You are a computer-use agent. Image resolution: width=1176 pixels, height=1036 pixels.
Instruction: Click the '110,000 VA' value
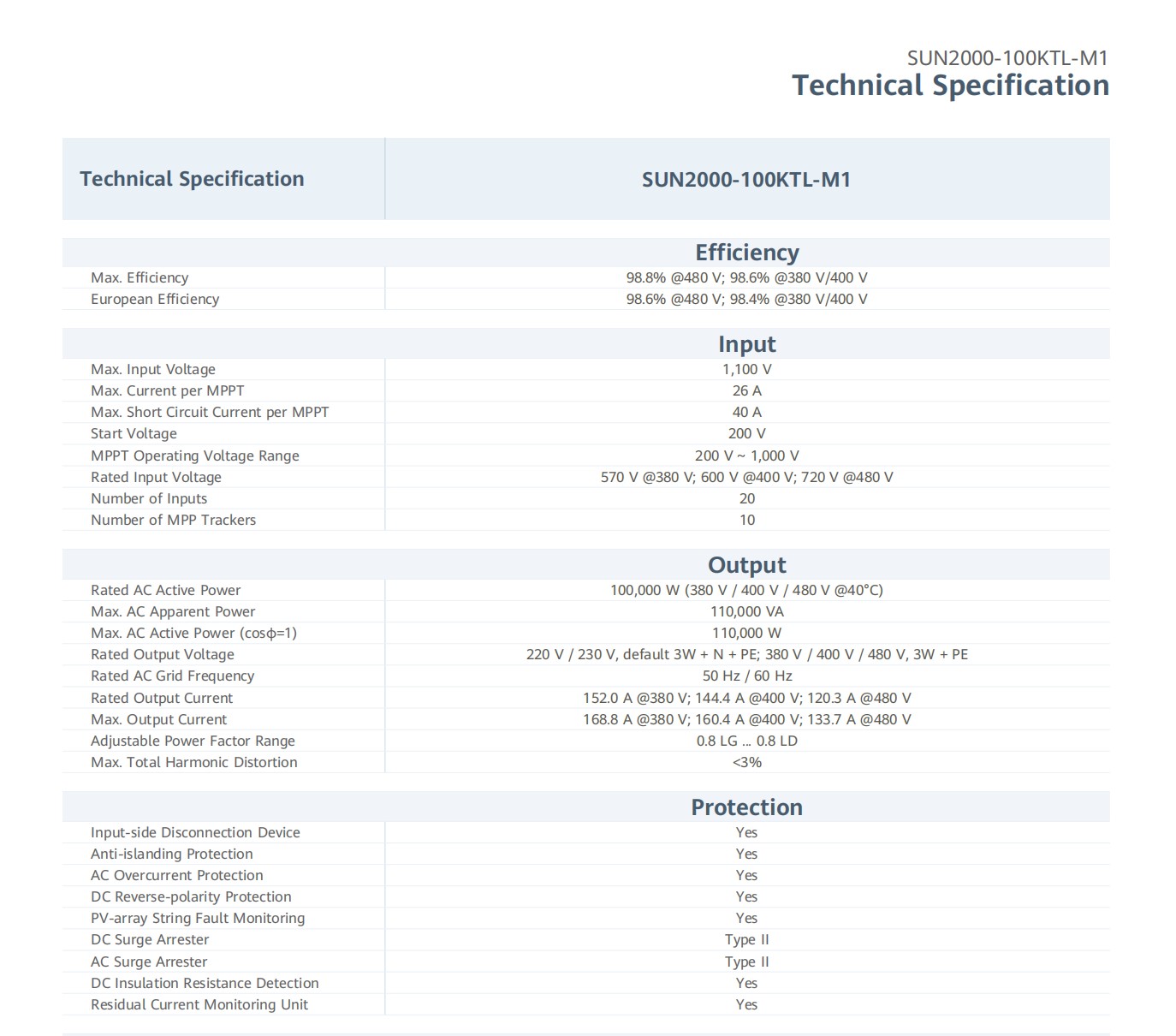747,611
